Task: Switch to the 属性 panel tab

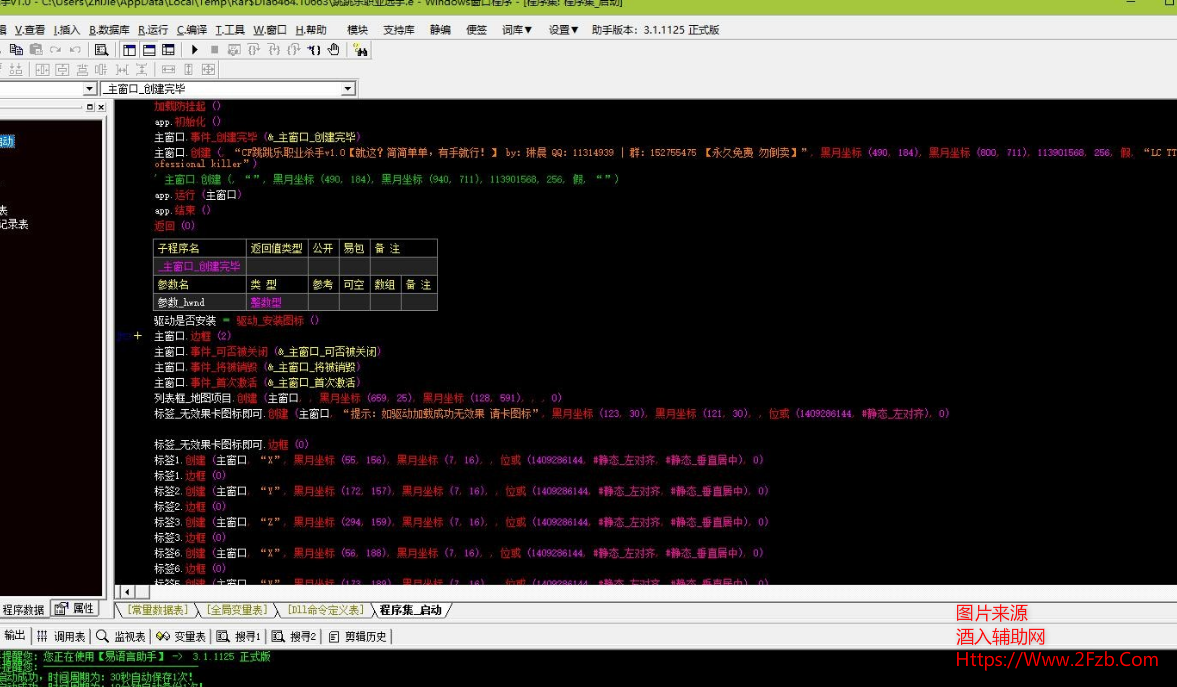Action: (x=76, y=609)
